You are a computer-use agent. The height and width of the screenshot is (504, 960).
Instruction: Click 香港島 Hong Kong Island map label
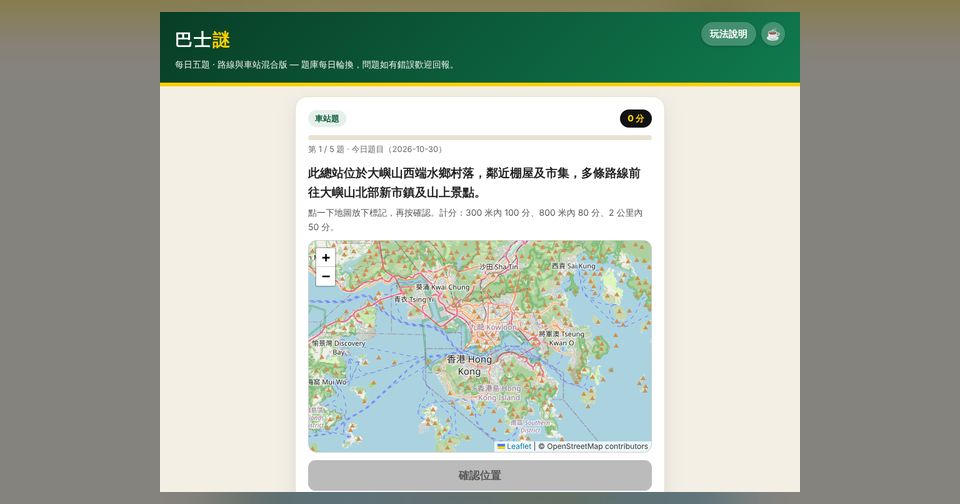(499, 393)
